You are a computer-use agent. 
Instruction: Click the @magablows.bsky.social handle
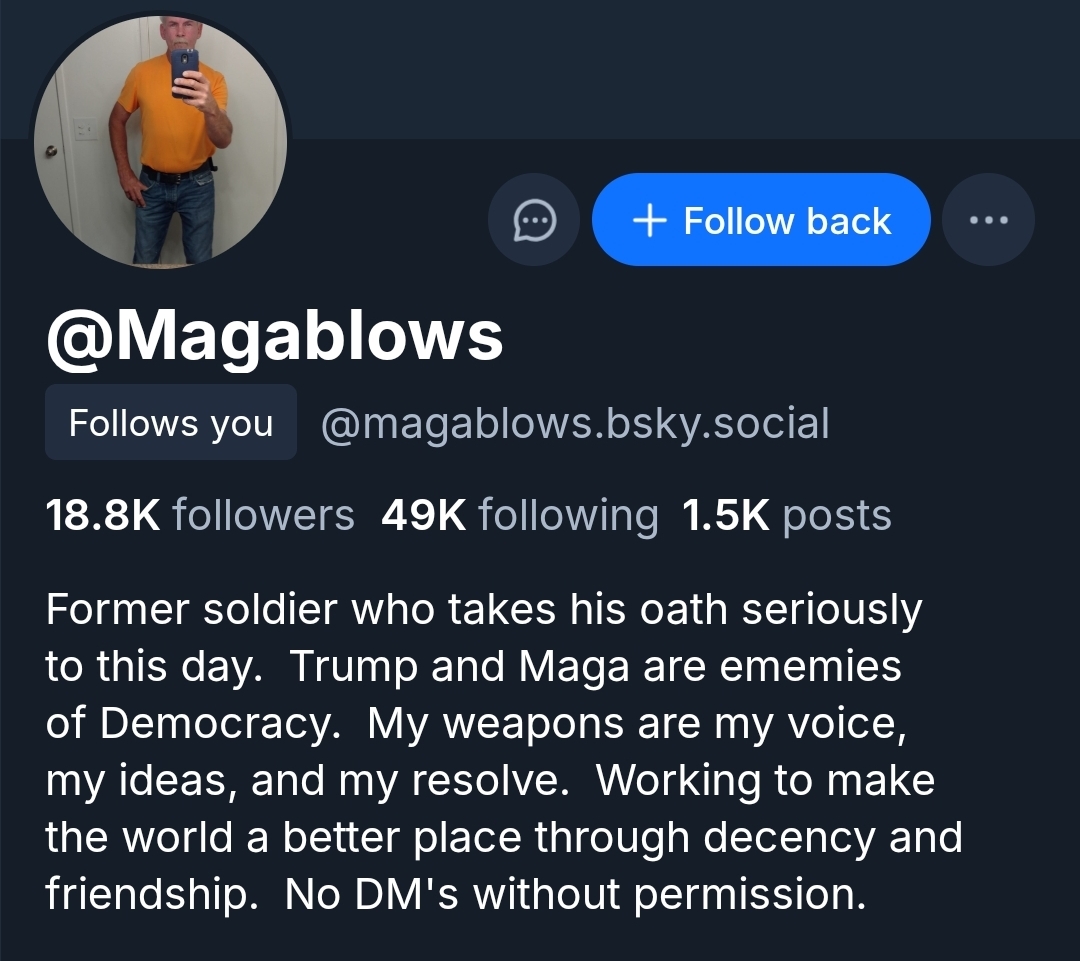pyautogui.click(x=575, y=423)
